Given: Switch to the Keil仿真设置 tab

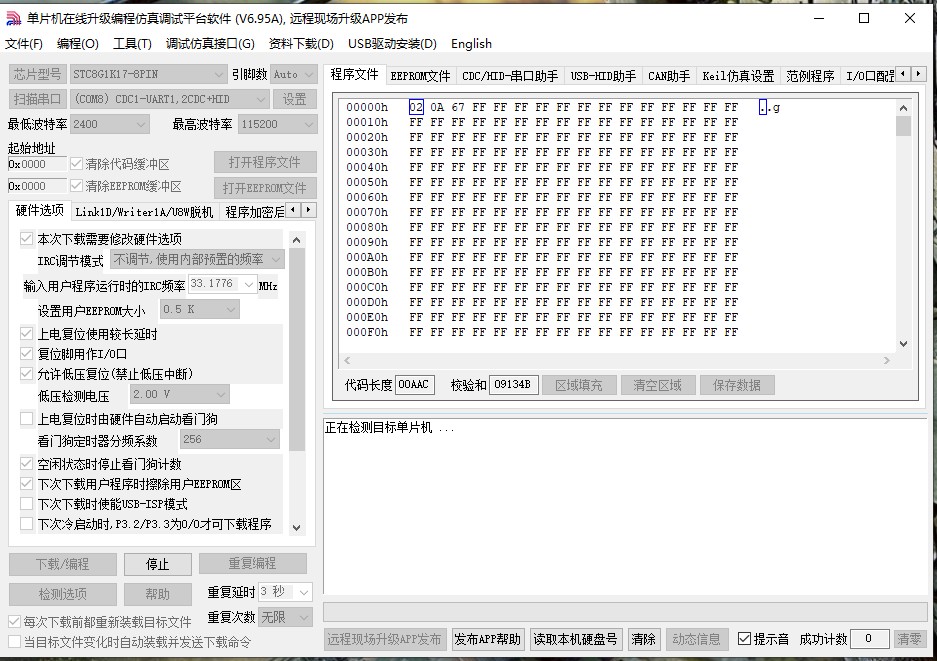Looking at the screenshot, I should (738, 76).
